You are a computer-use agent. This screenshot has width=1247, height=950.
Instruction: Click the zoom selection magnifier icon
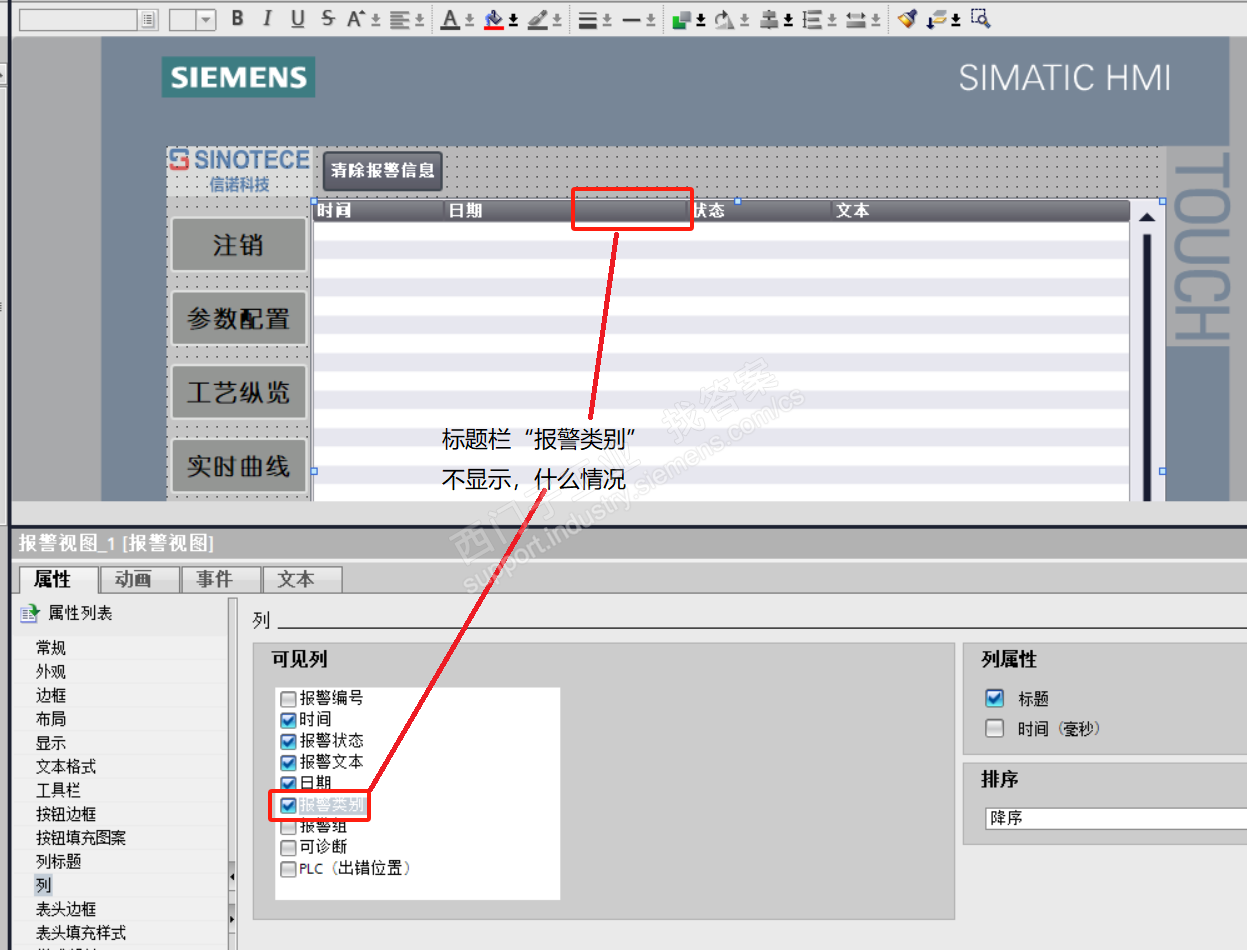tap(981, 18)
